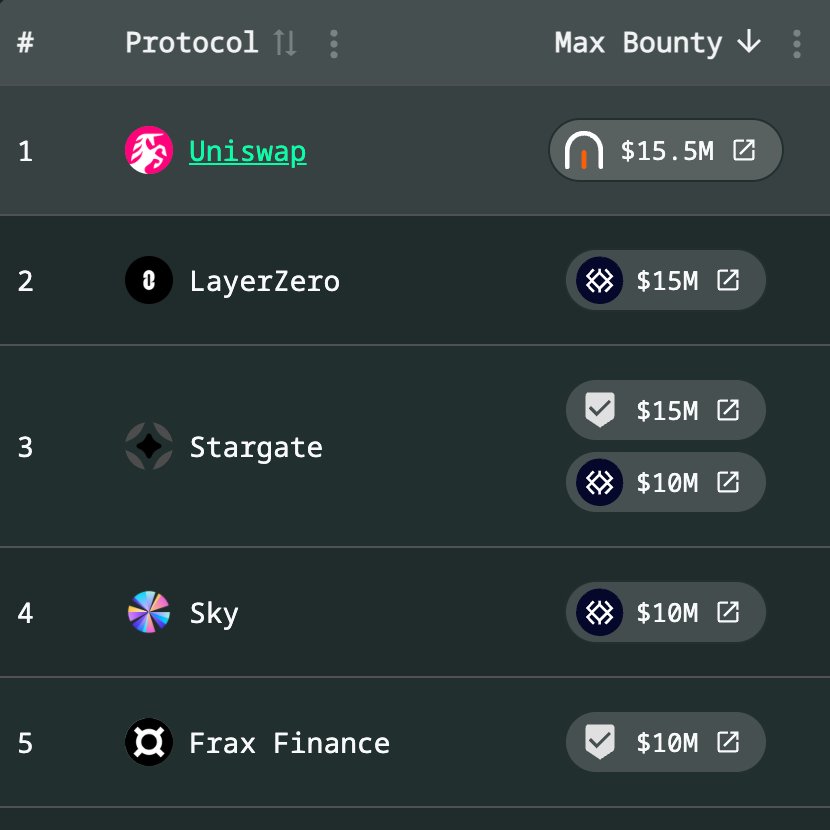The image size is (830, 830).
Task: Click the Uniswap pink unicorn logo
Action: (149, 150)
